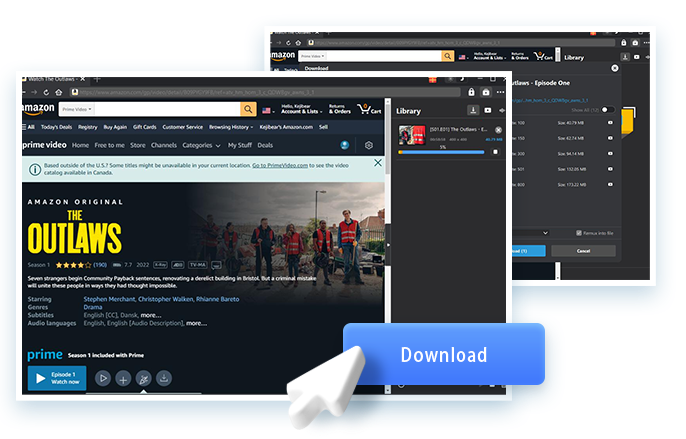The image size is (686, 439).
Task: Open Stephen Merchant cast link
Action: pos(109,299)
